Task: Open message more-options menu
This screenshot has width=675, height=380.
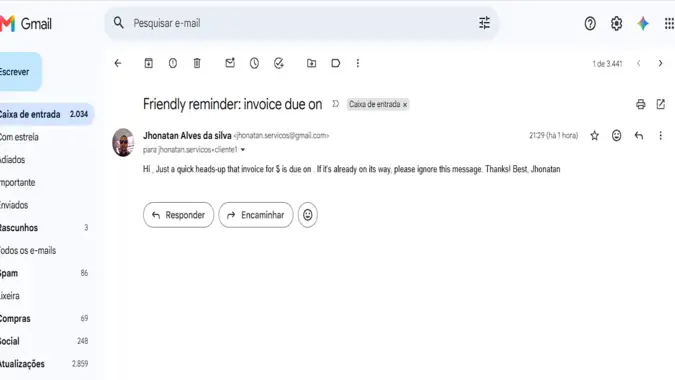Action: pyautogui.click(x=660, y=136)
